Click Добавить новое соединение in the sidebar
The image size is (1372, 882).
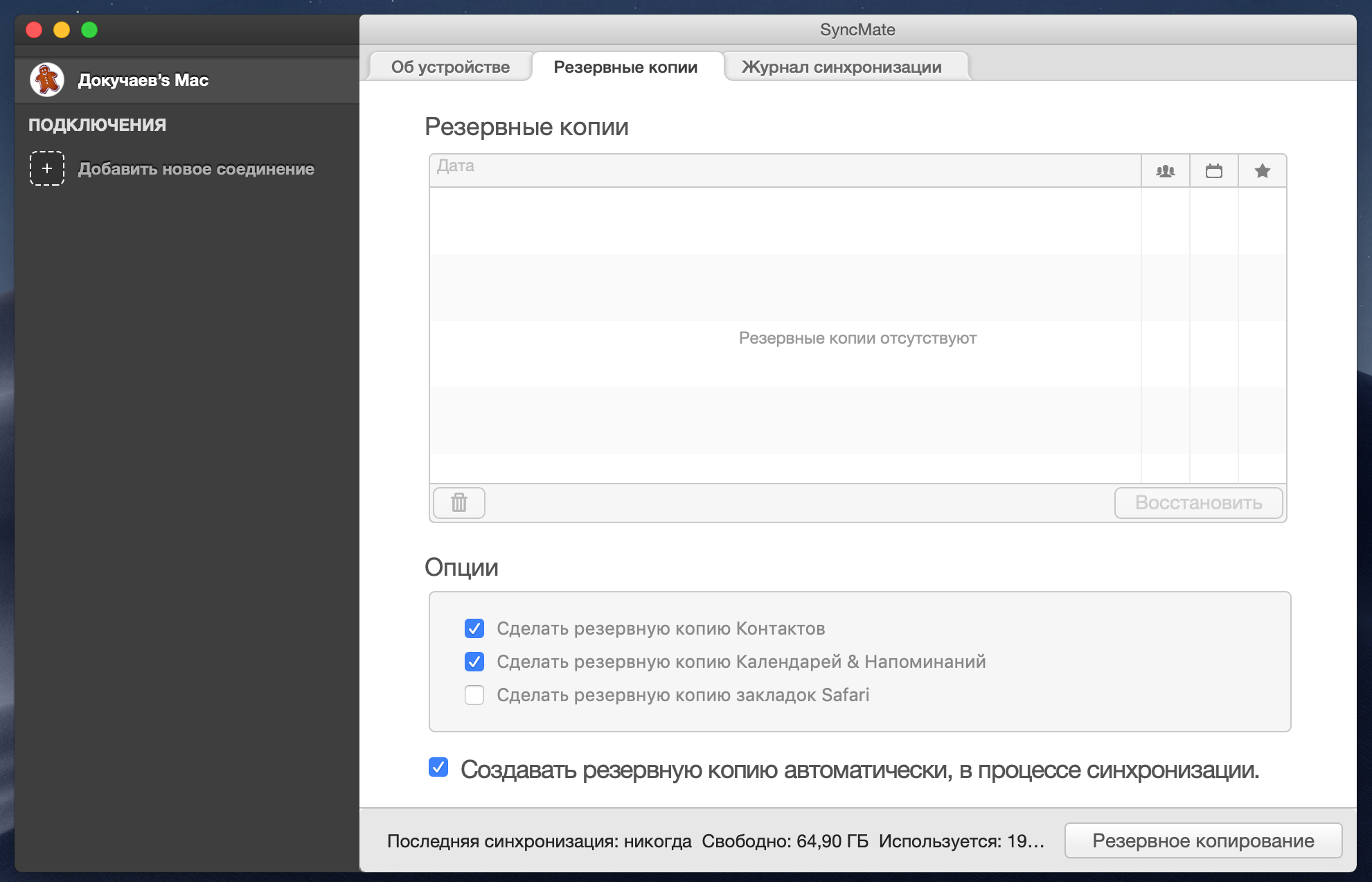(197, 168)
